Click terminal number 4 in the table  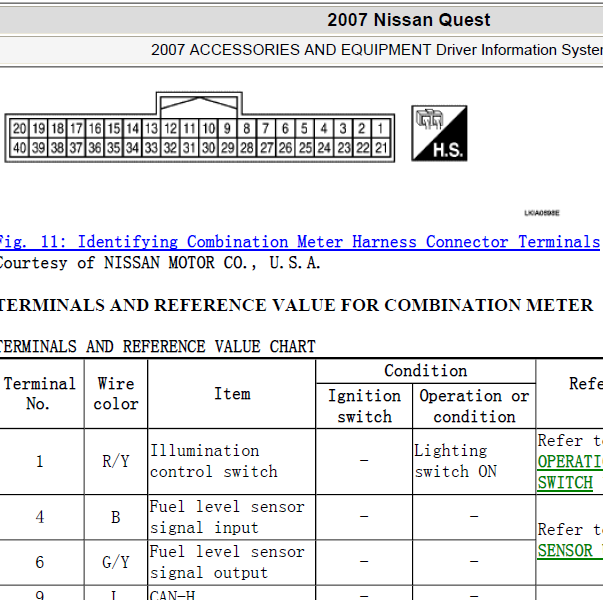pos(40,517)
